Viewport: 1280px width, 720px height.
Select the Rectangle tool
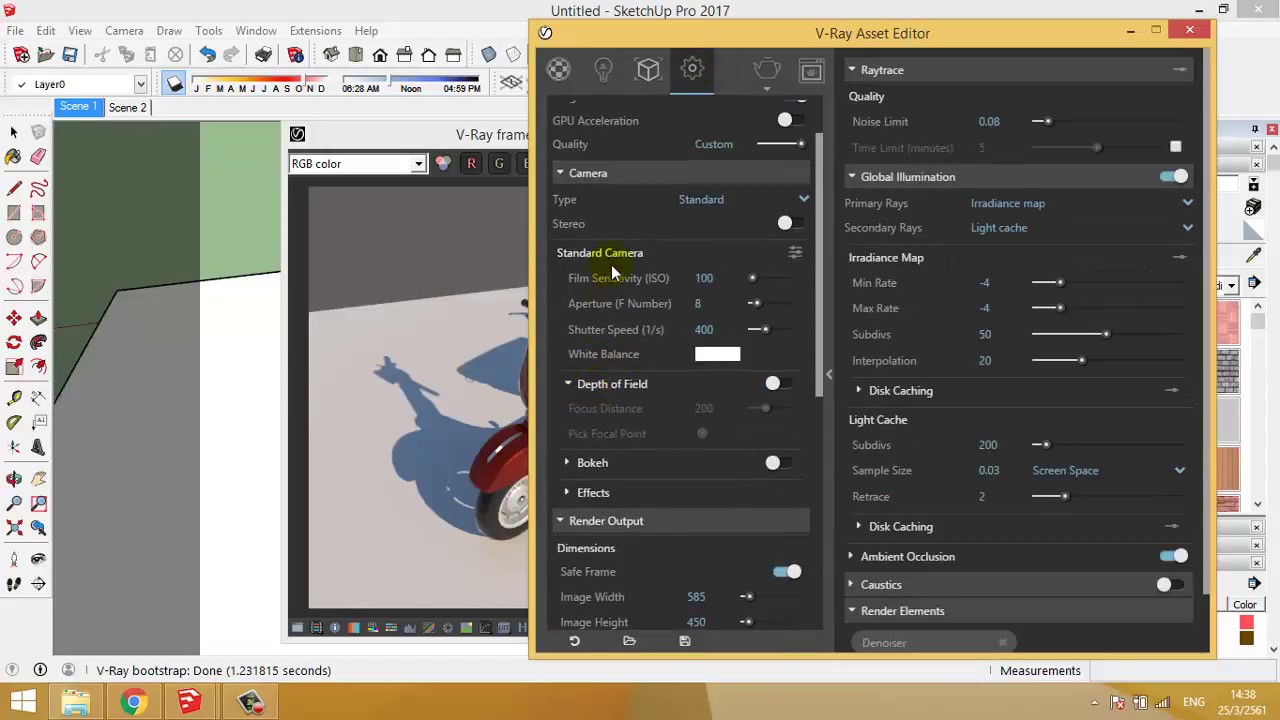pyautogui.click(x=14, y=212)
